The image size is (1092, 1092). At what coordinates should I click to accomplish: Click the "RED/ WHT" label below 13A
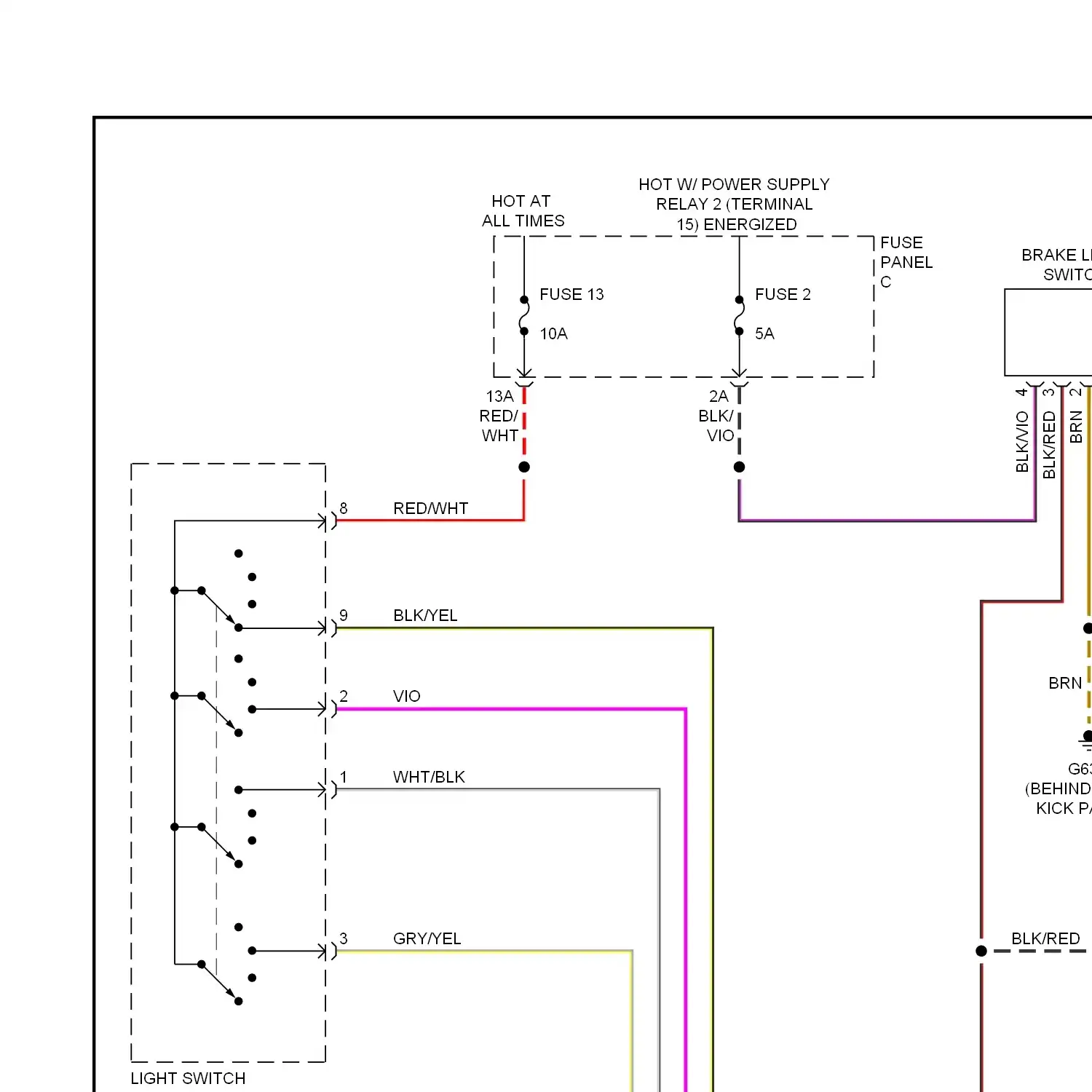[x=499, y=426]
